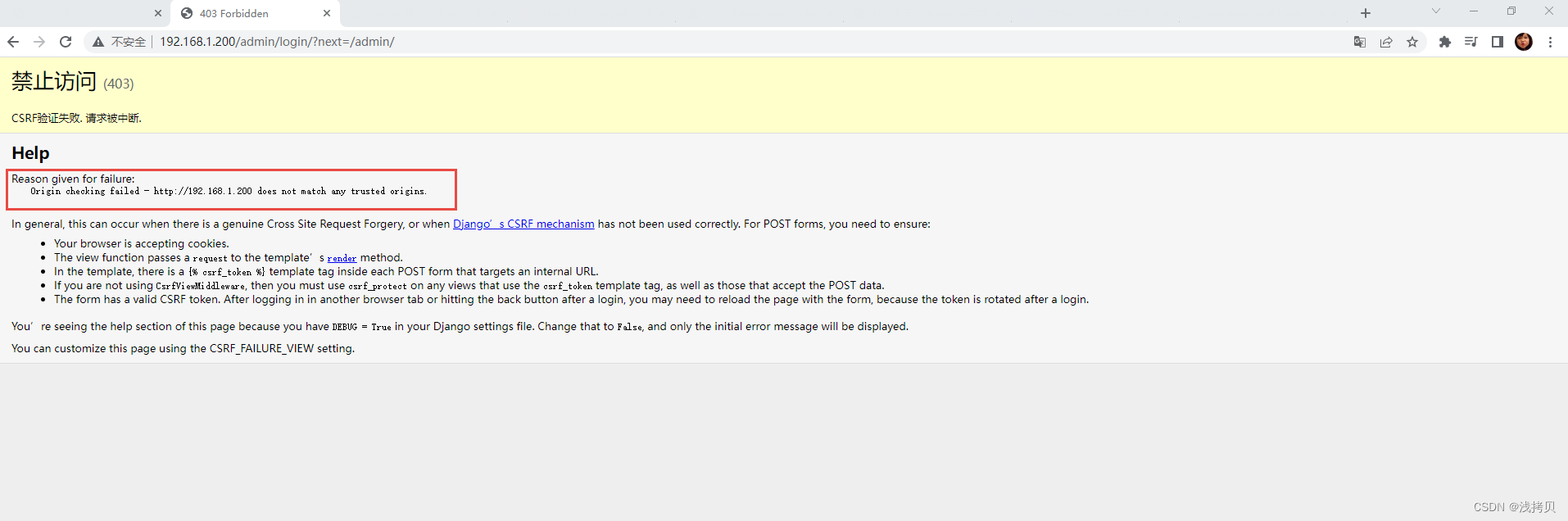
Task: Reload the 403 Forbidden page
Action: click(66, 42)
